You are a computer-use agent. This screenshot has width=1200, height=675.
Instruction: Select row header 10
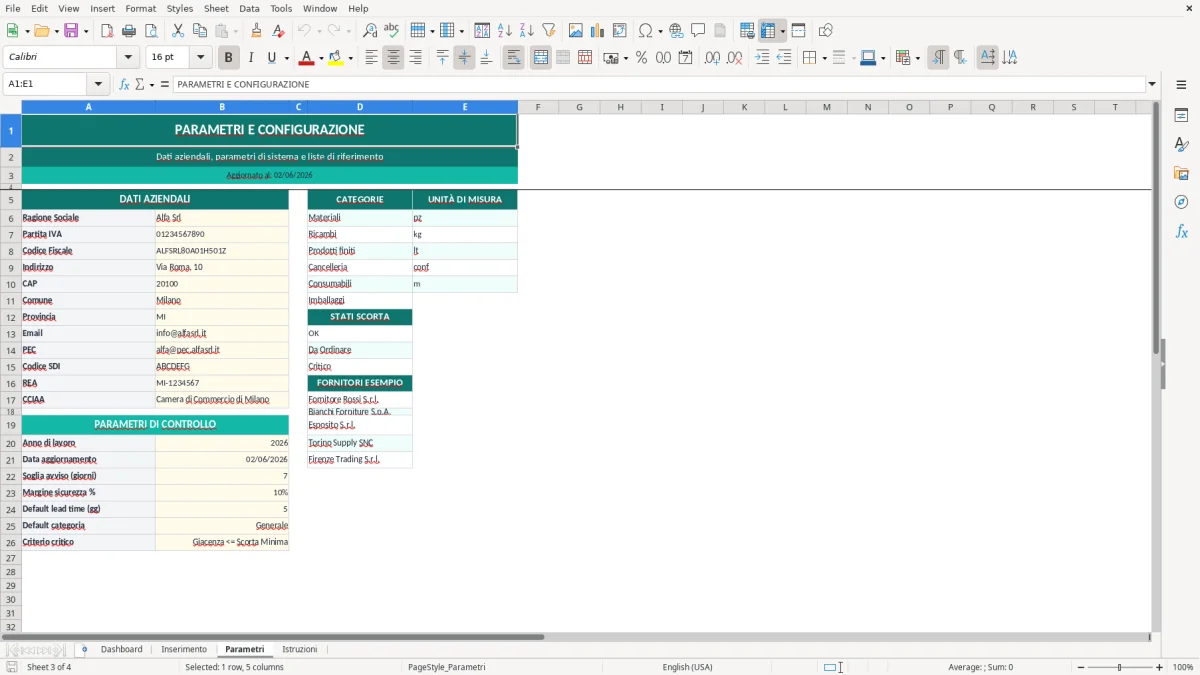pos(11,284)
